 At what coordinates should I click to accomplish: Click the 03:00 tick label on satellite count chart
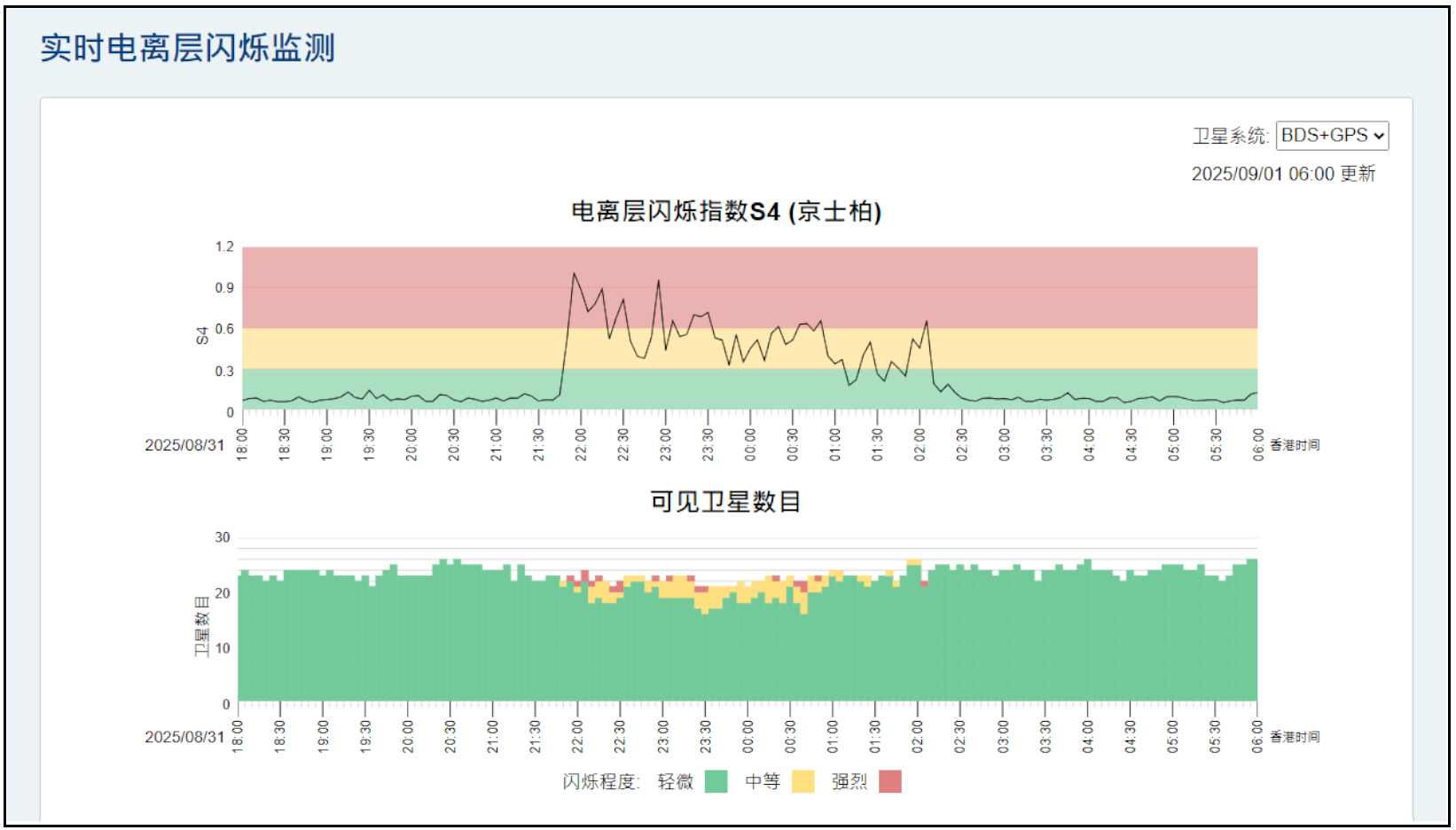point(1003,736)
